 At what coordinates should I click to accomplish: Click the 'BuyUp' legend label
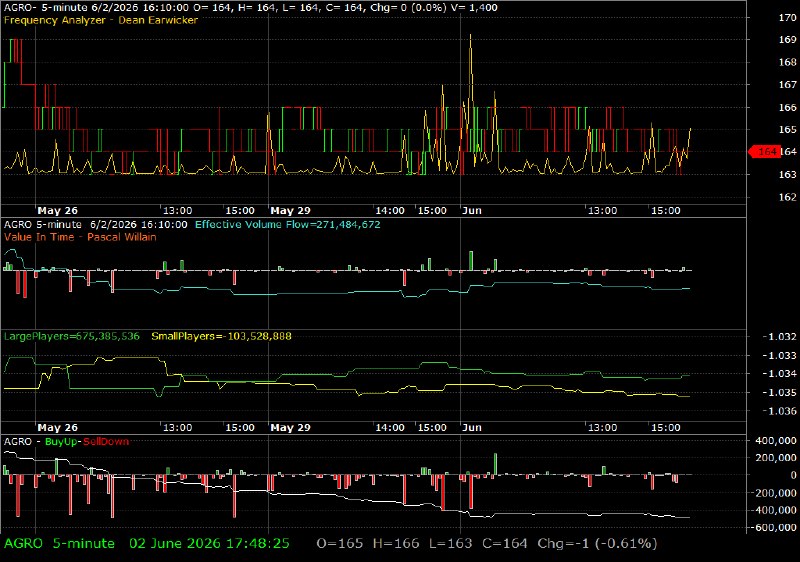click(60, 442)
